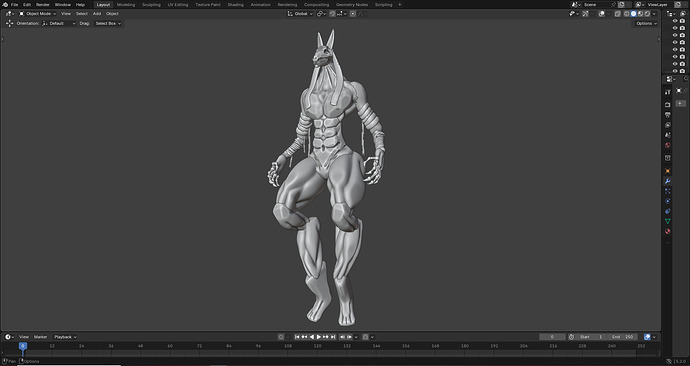The image size is (690, 366).
Task: Open the Help menu
Action: (80, 4)
